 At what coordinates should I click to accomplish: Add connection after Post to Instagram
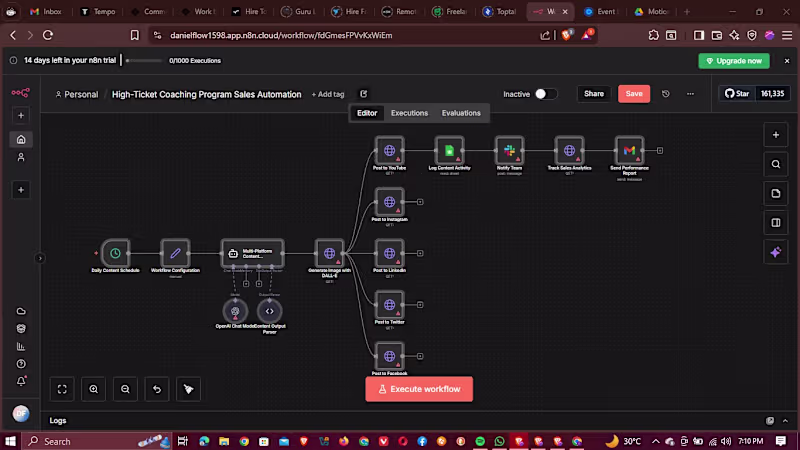[x=420, y=202]
